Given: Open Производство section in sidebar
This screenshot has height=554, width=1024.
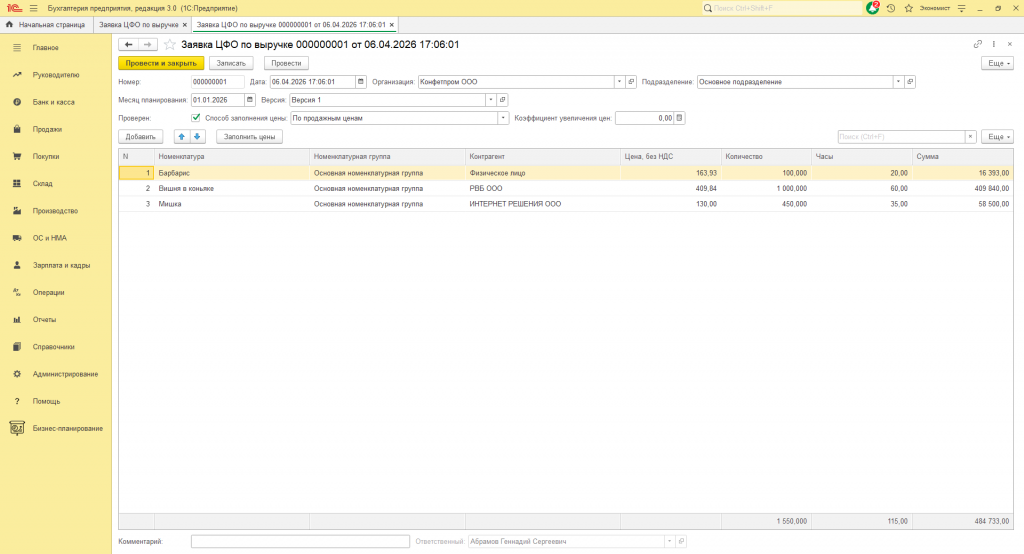Looking at the screenshot, I should [56, 211].
